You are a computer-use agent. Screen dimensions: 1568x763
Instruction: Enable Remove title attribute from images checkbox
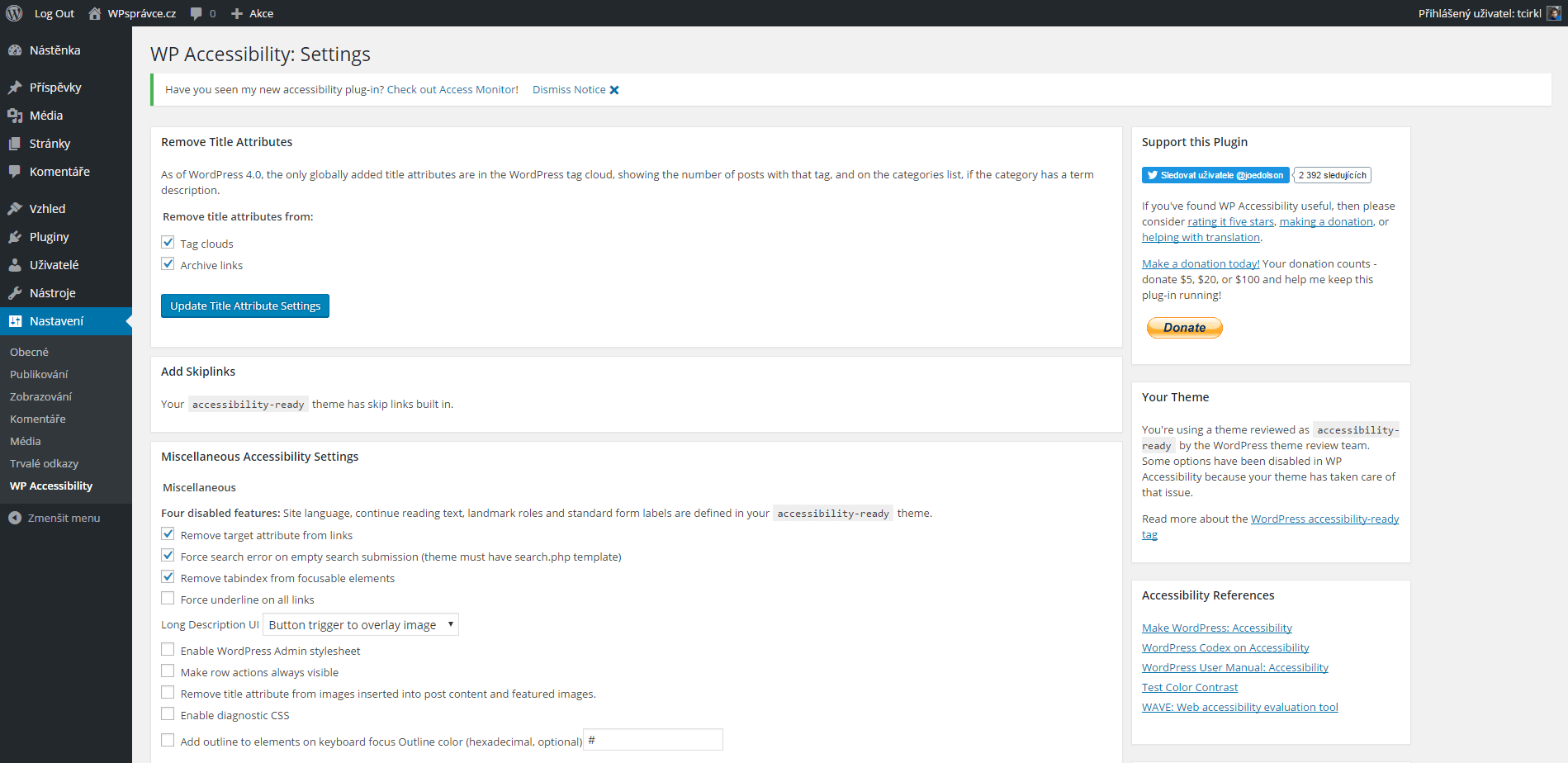click(x=168, y=693)
